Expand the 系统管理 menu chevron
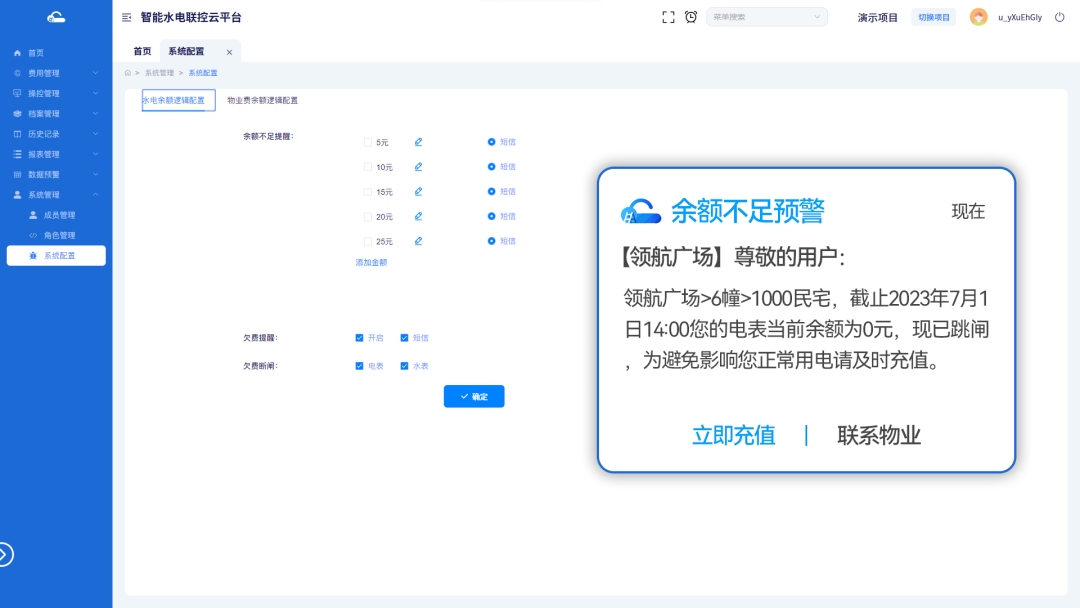Screen dimensions: 1080x608 point(96,194)
